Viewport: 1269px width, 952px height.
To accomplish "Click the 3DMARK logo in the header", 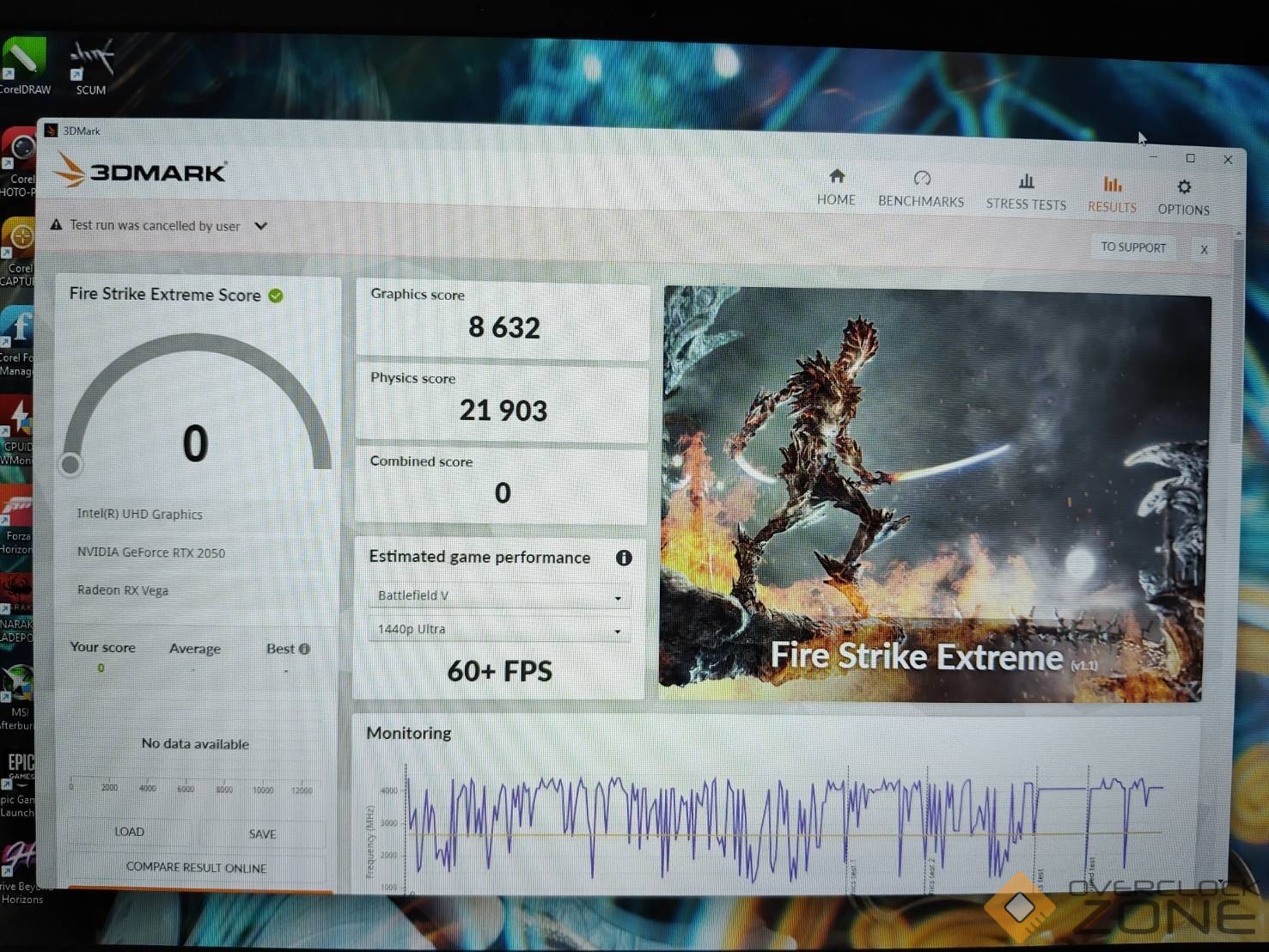I will pos(140,169).
